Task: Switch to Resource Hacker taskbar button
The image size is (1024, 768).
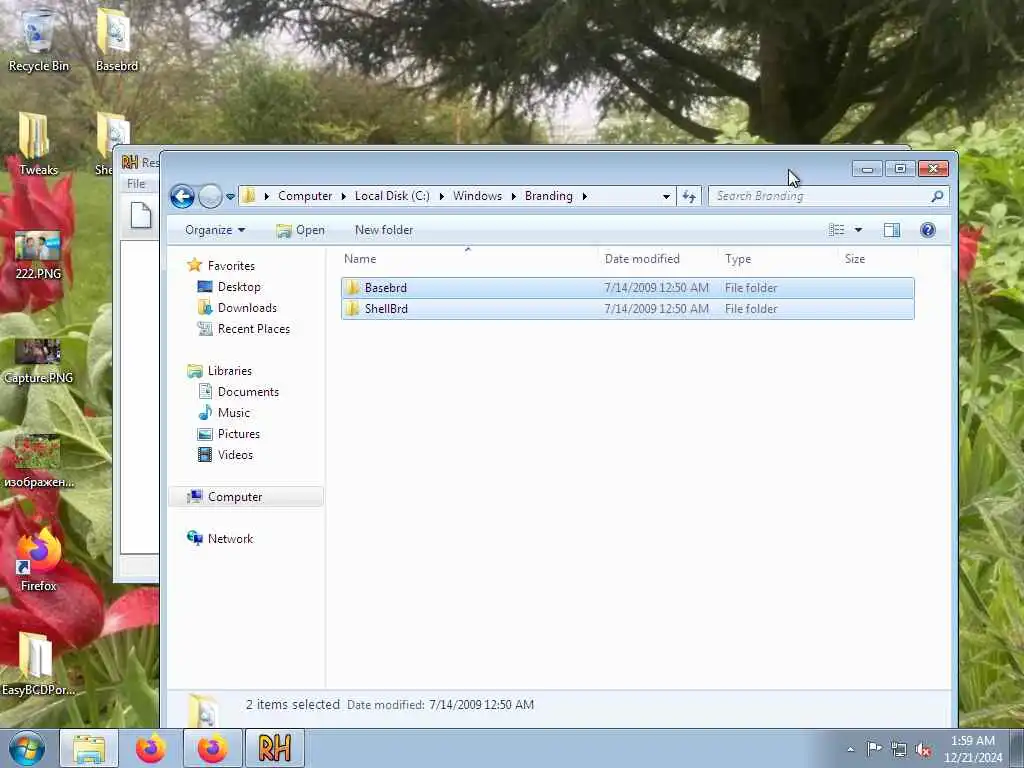Action: coord(274,748)
